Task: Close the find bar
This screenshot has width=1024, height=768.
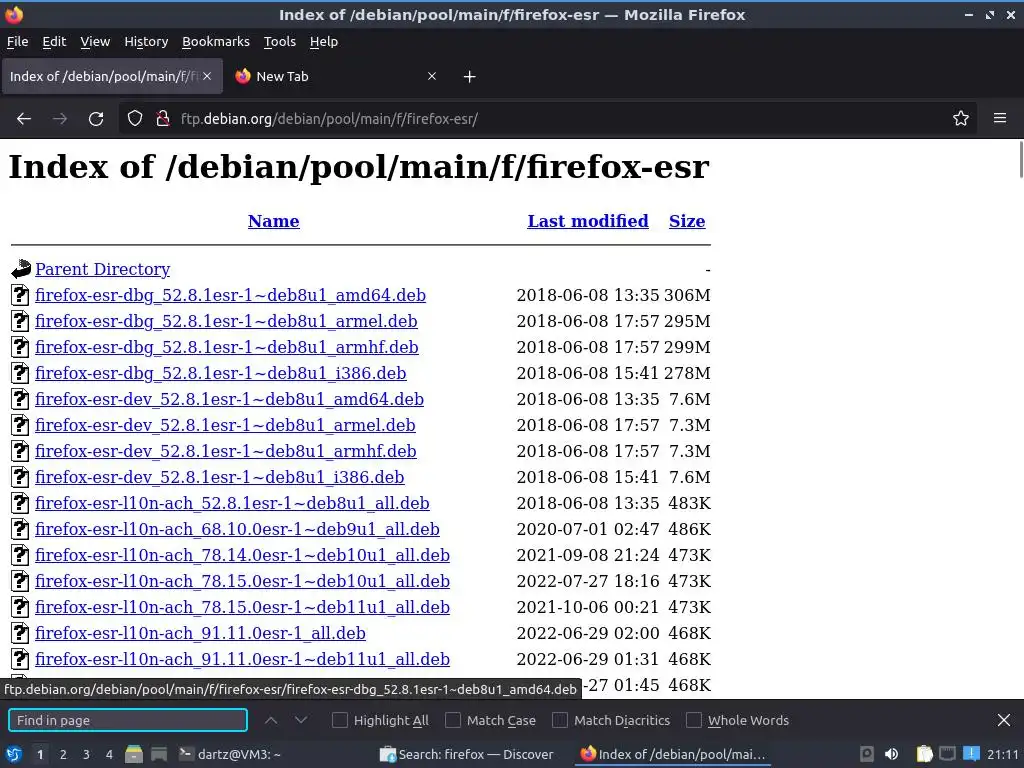Action: (1004, 720)
